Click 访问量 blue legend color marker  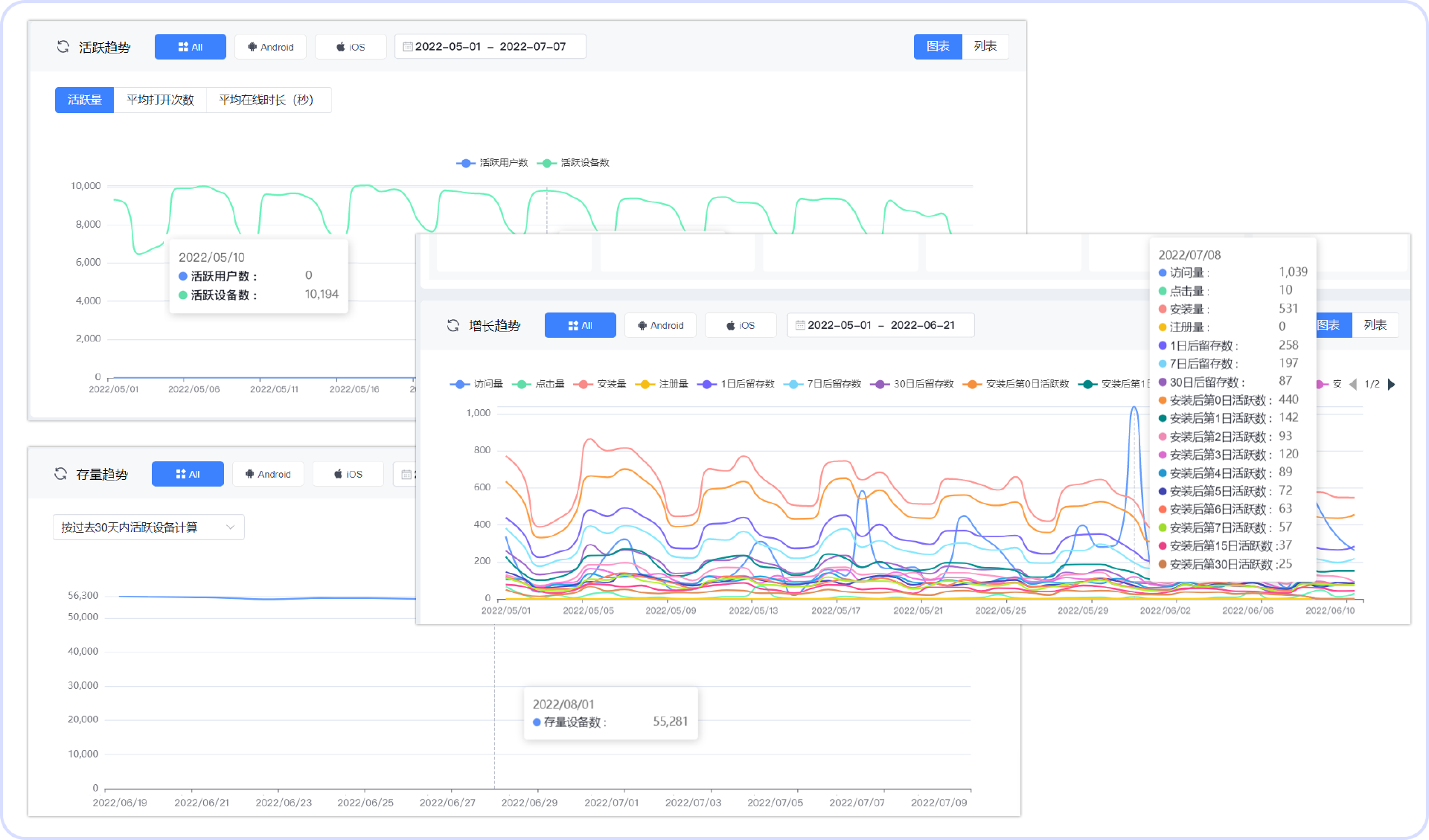459,384
